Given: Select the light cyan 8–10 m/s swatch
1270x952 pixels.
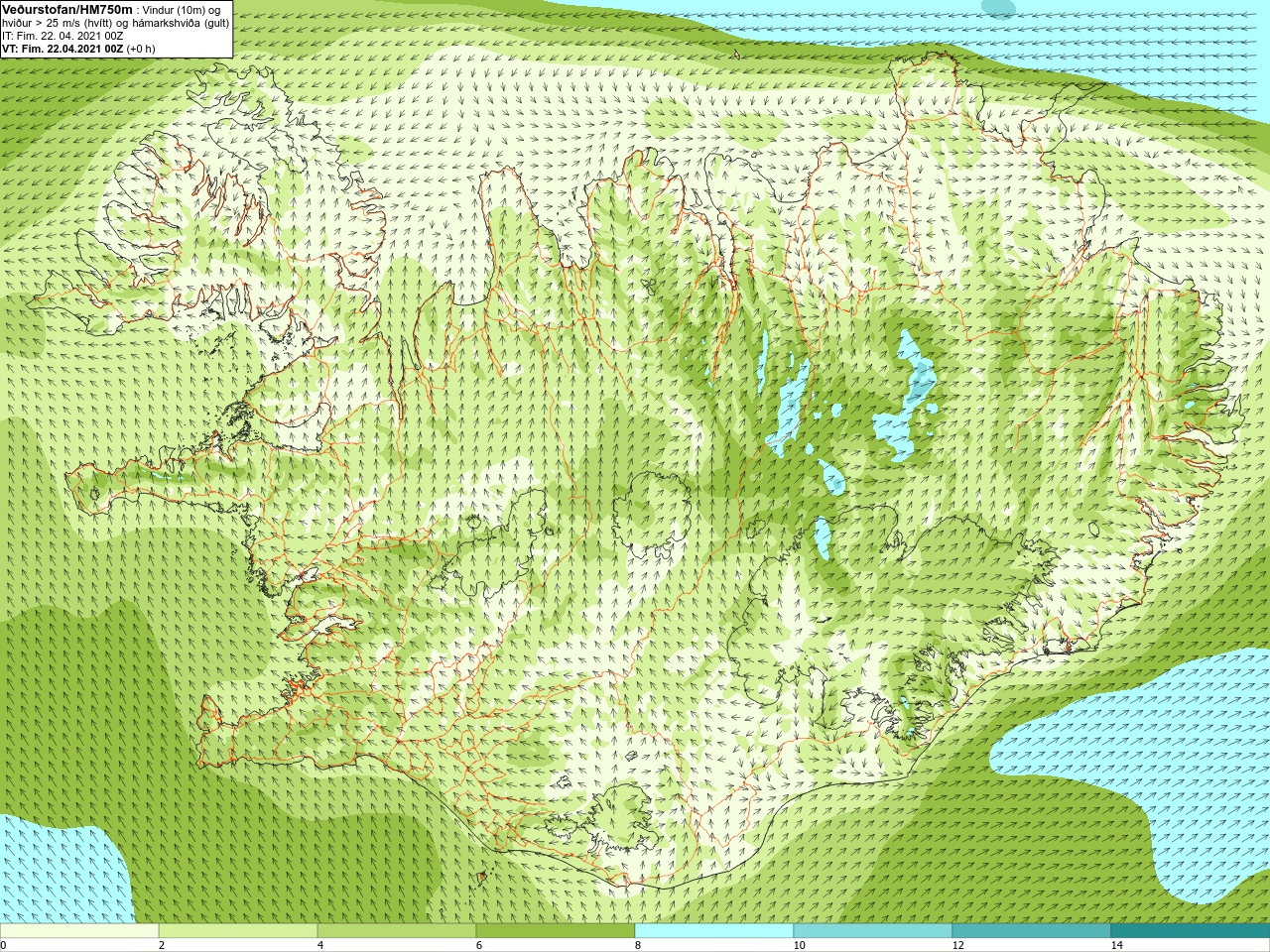Looking at the screenshot, I should 714,931.
